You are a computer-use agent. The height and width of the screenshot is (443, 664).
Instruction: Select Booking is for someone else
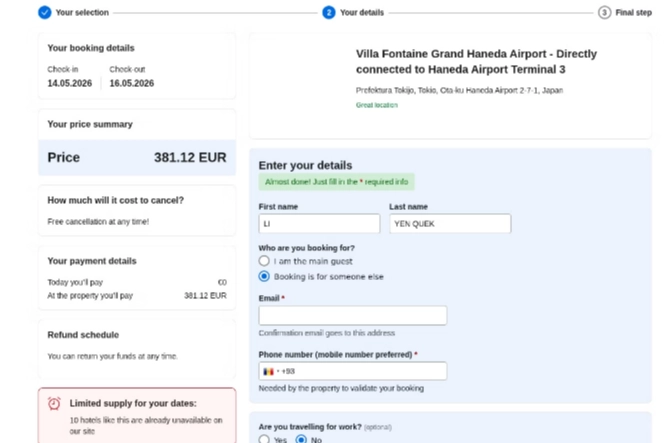pos(264,277)
